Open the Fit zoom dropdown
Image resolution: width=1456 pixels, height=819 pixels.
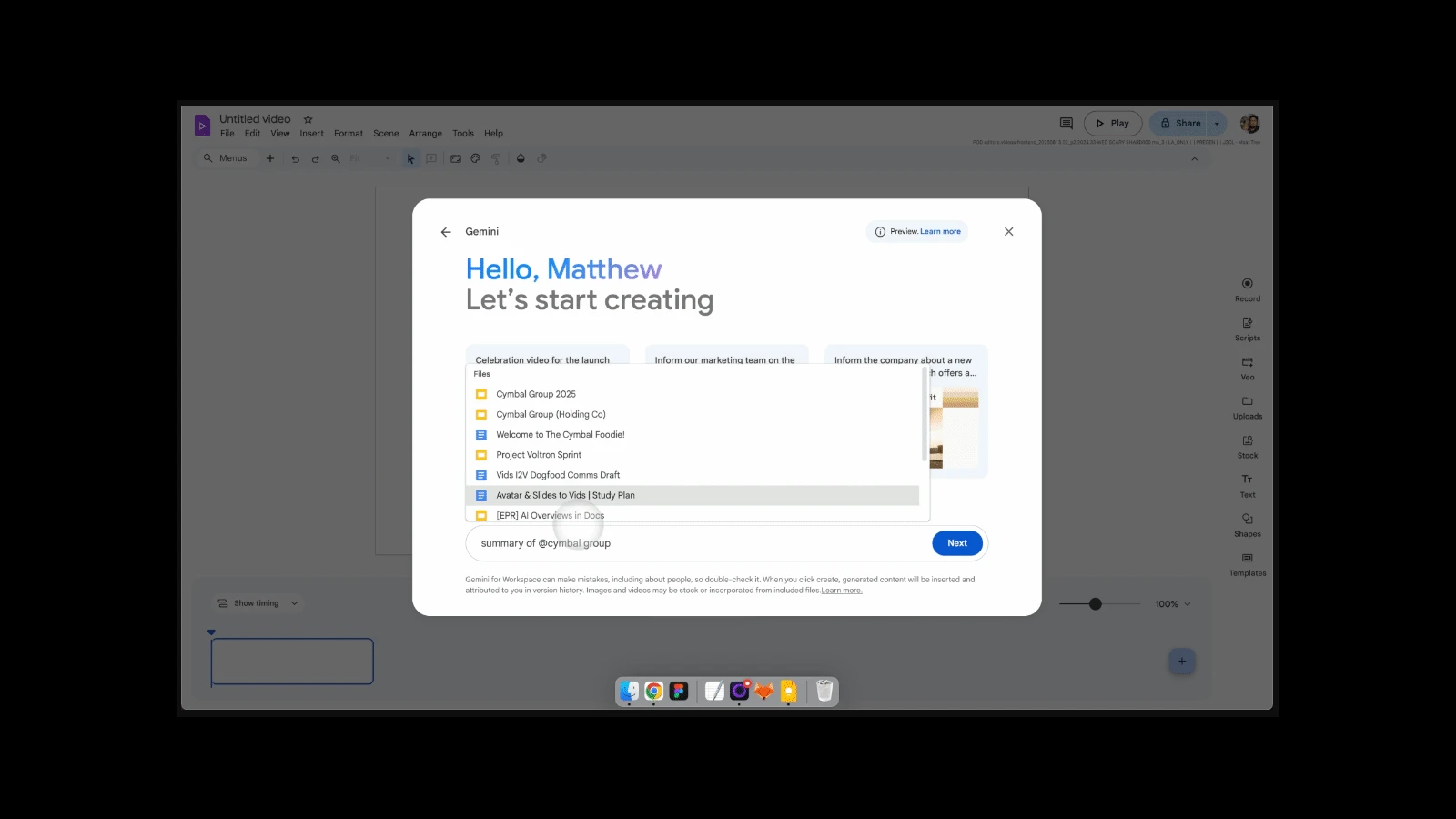pos(370,158)
